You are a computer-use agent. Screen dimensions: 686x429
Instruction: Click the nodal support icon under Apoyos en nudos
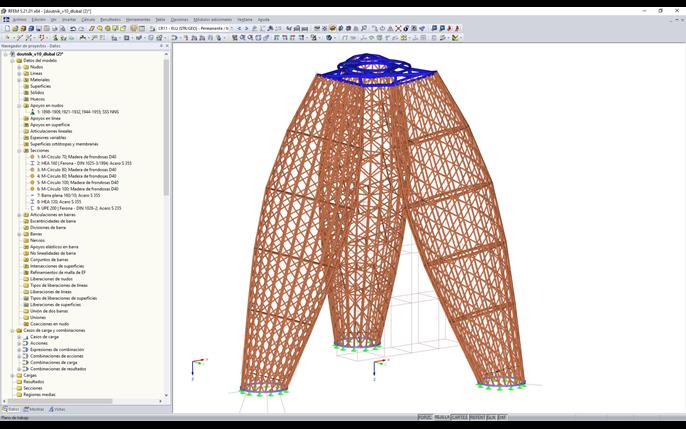click(32, 112)
